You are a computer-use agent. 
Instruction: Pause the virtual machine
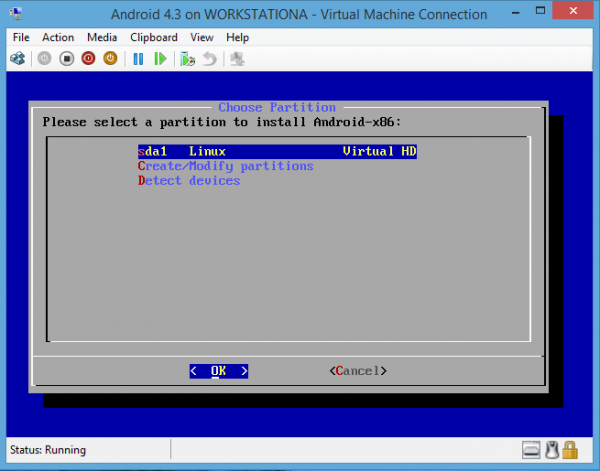(138, 59)
